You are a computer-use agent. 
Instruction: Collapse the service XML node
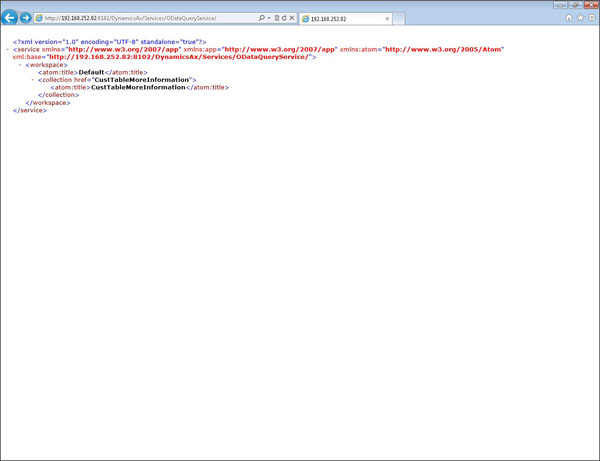8,49
